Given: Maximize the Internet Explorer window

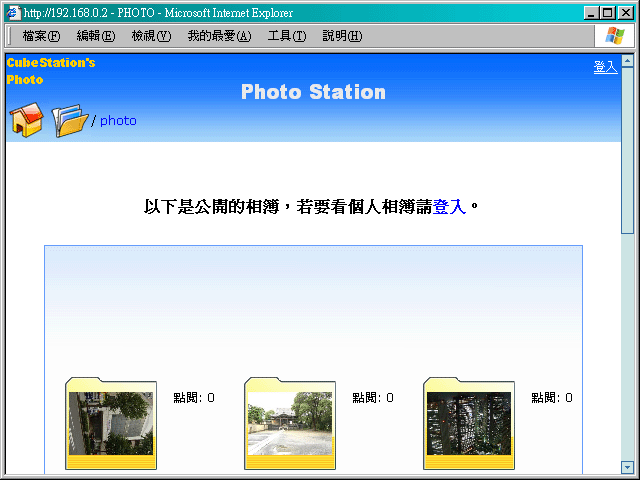Looking at the screenshot, I should coord(607,13).
